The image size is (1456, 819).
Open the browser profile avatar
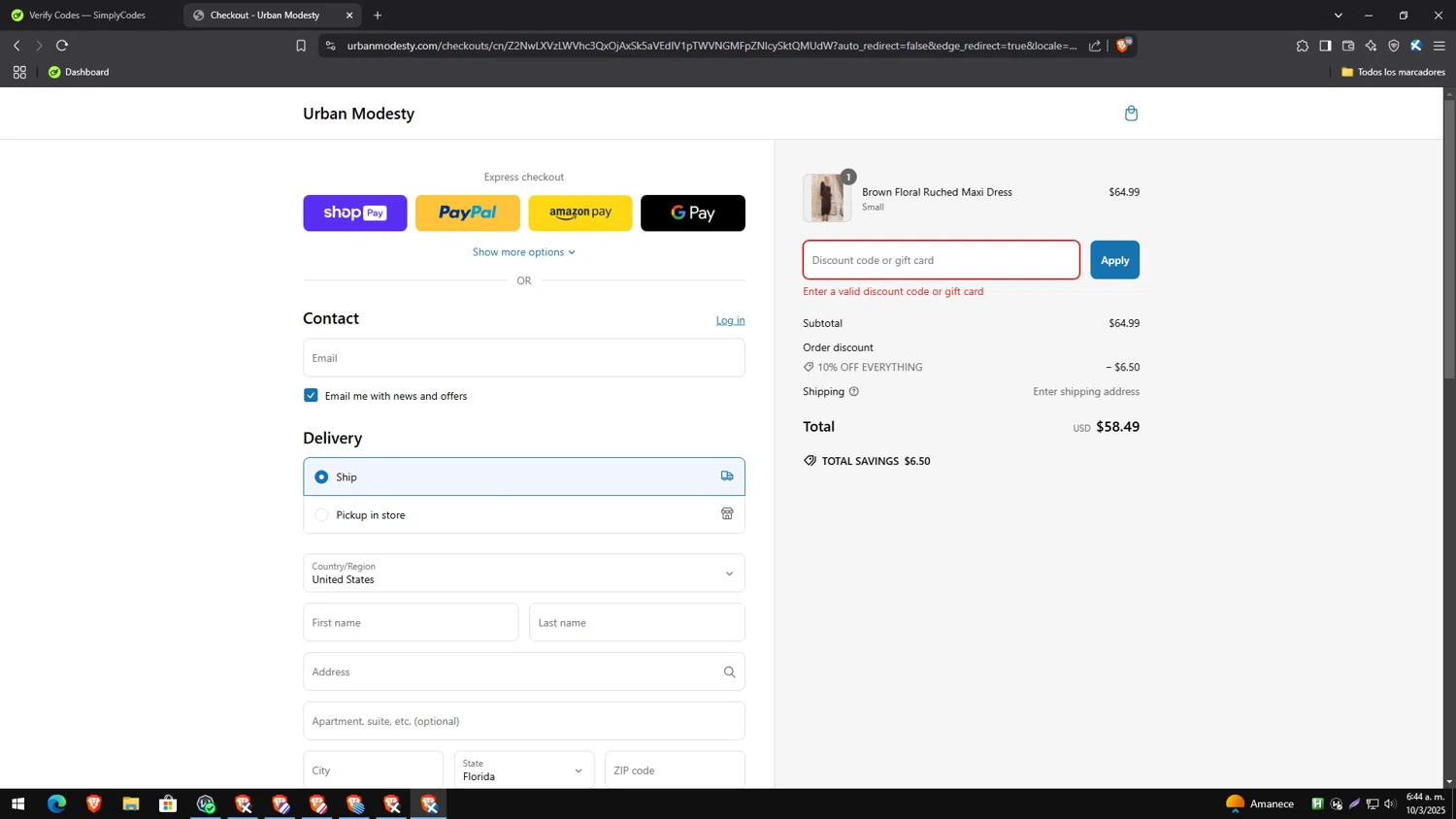point(1416,46)
